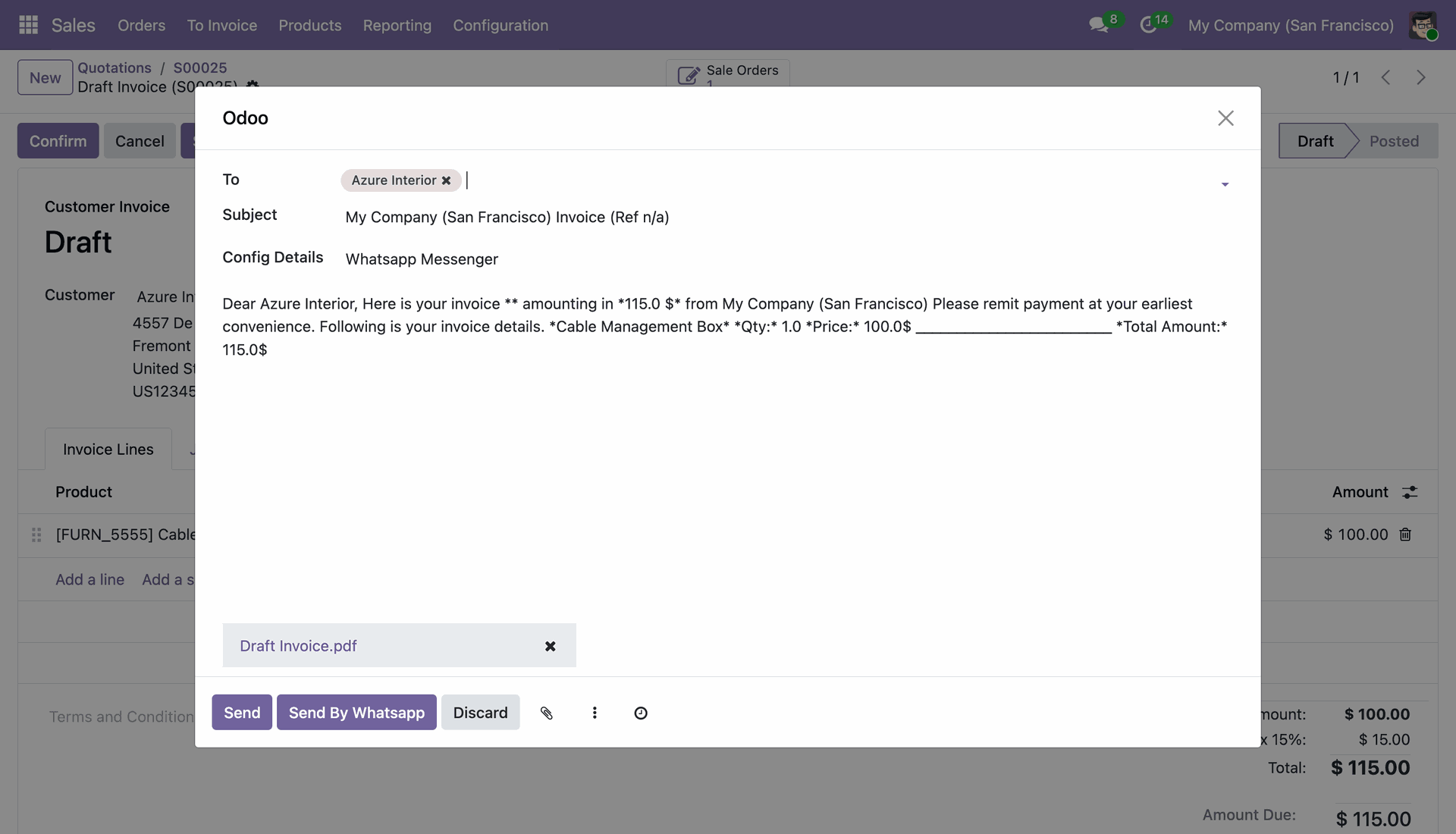
Task: Open the Configuration menu
Action: (500, 25)
